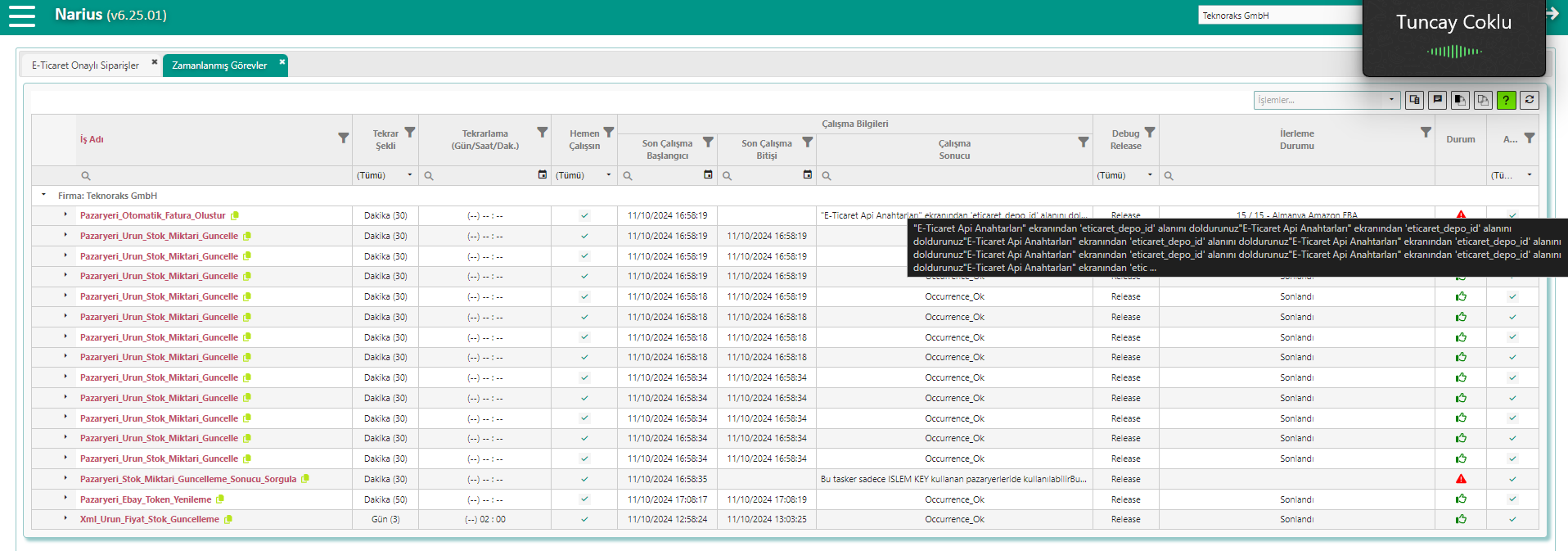Click red warning icon in Pazaryeri_Stok_Miktari_Guncelleme_Sonucu_Sorgula row

click(1461, 479)
